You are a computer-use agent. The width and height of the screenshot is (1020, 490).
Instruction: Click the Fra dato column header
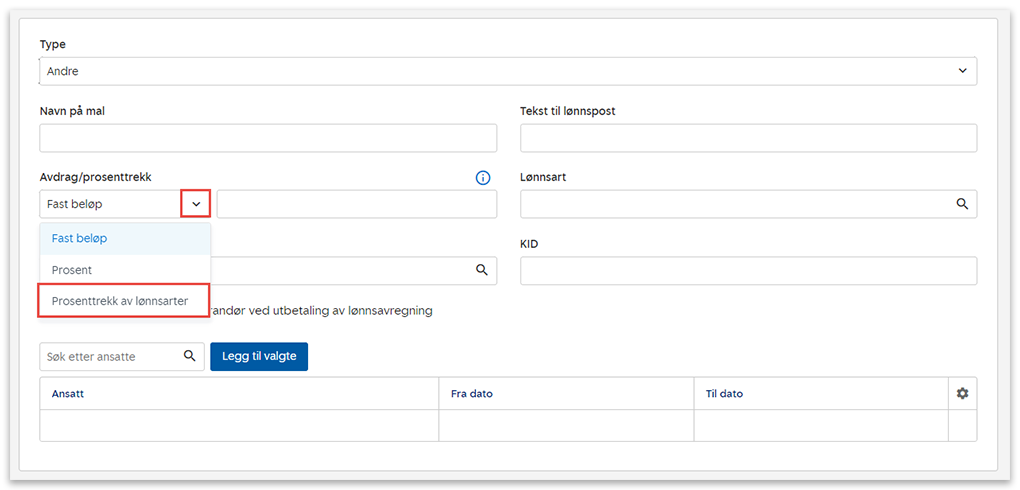pos(472,394)
